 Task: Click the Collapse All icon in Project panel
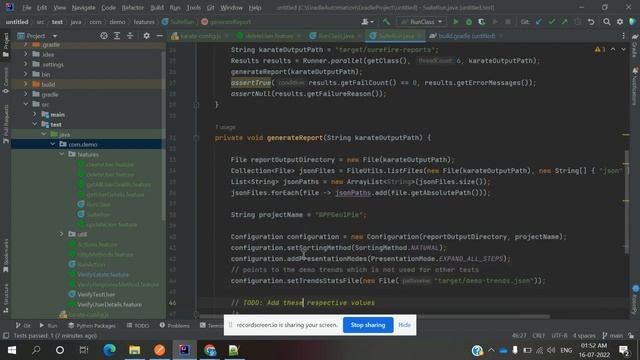coord(130,36)
